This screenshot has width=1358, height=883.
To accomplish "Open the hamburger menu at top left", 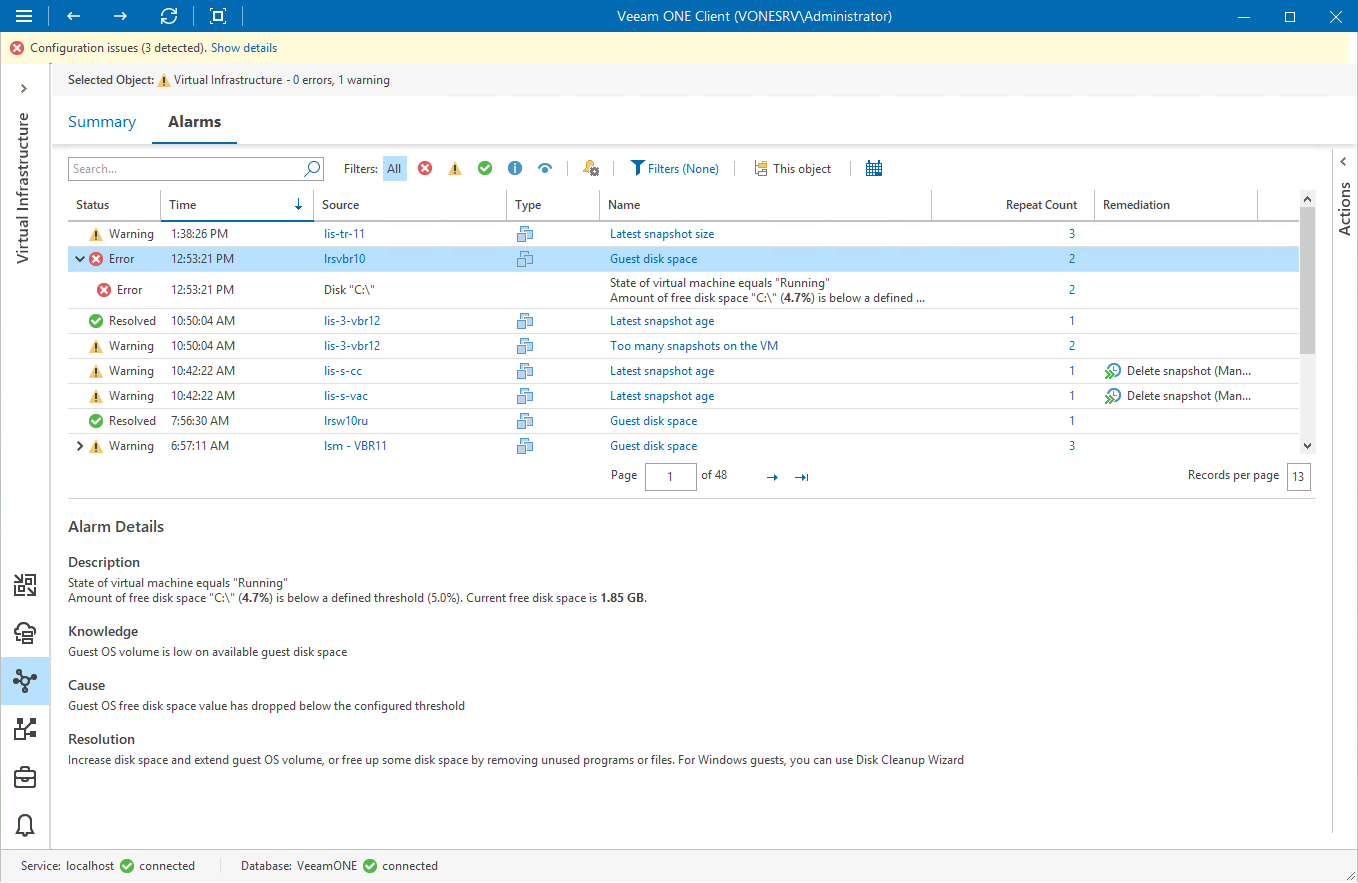I will click(x=24, y=16).
